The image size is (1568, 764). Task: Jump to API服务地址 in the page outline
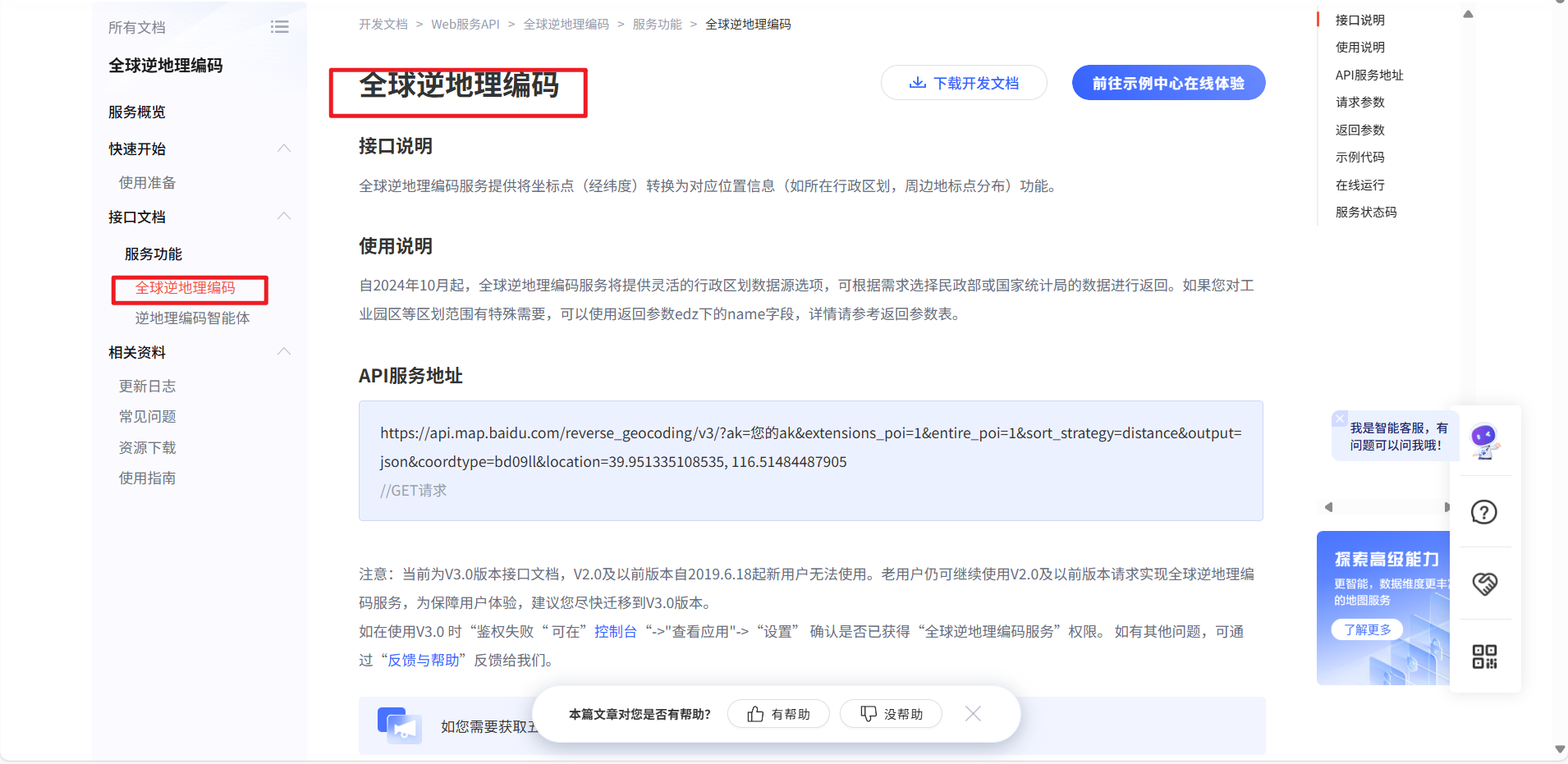coord(1369,75)
